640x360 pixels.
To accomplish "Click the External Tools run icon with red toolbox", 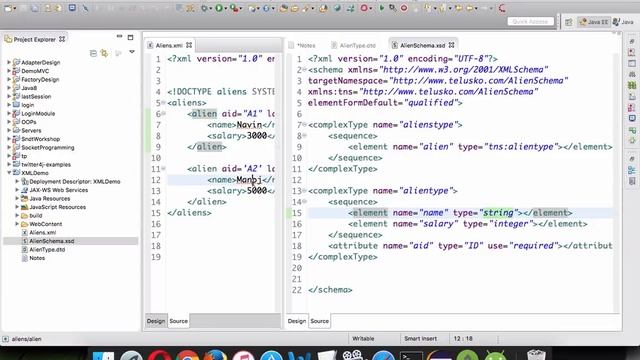I will [x=234, y=8].
